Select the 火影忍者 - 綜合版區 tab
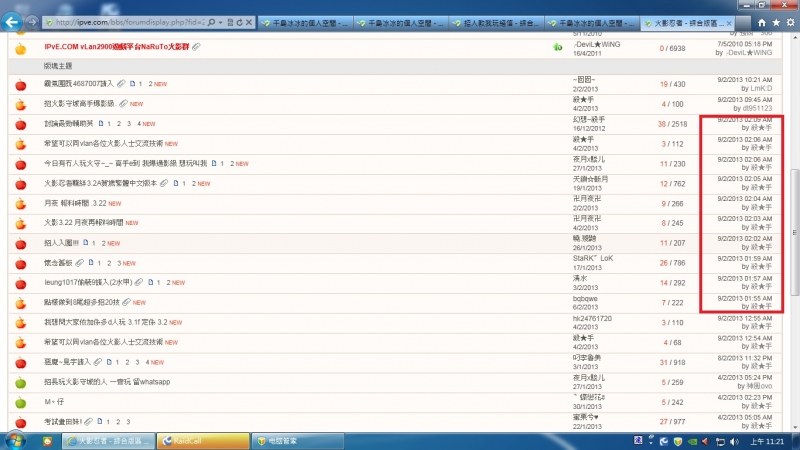The width and height of the screenshot is (800, 450). 688,23
